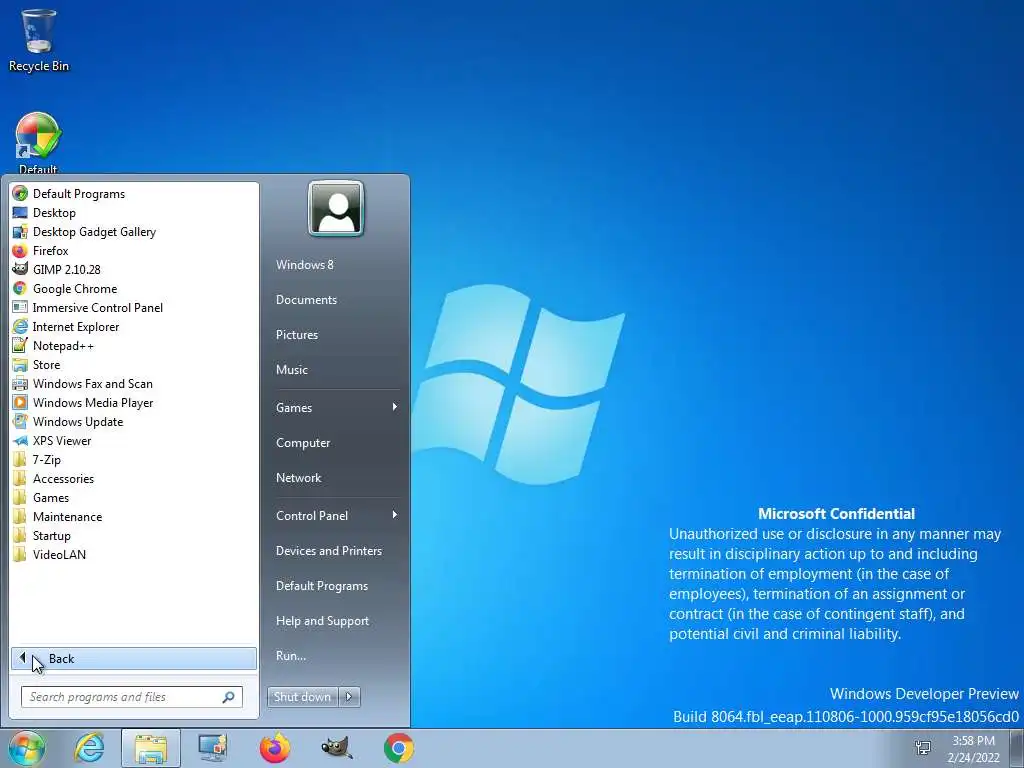Go Back to the pinned programs

(x=134, y=658)
